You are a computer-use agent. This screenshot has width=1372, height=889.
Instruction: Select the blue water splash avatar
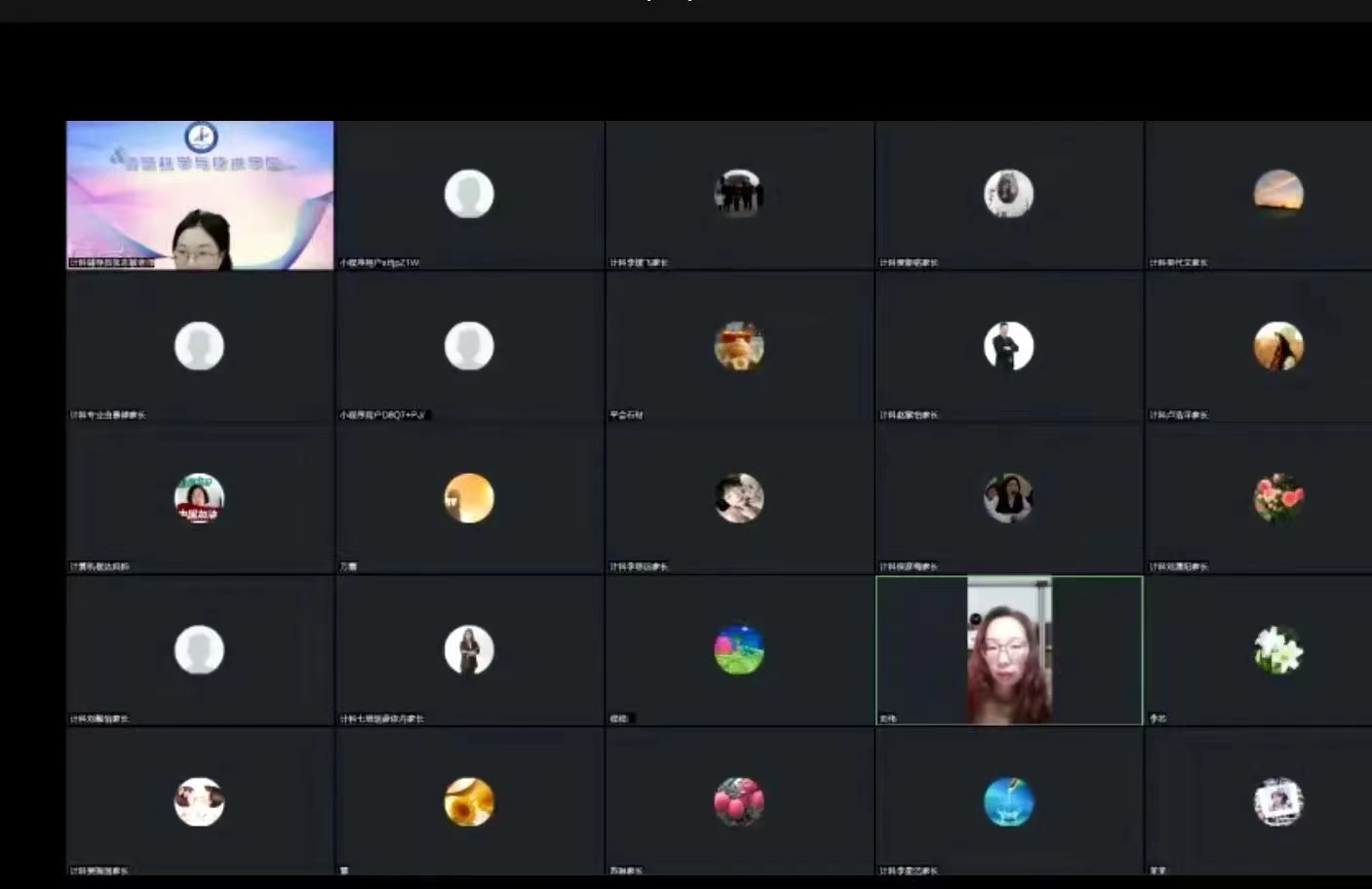click(1008, 802)
